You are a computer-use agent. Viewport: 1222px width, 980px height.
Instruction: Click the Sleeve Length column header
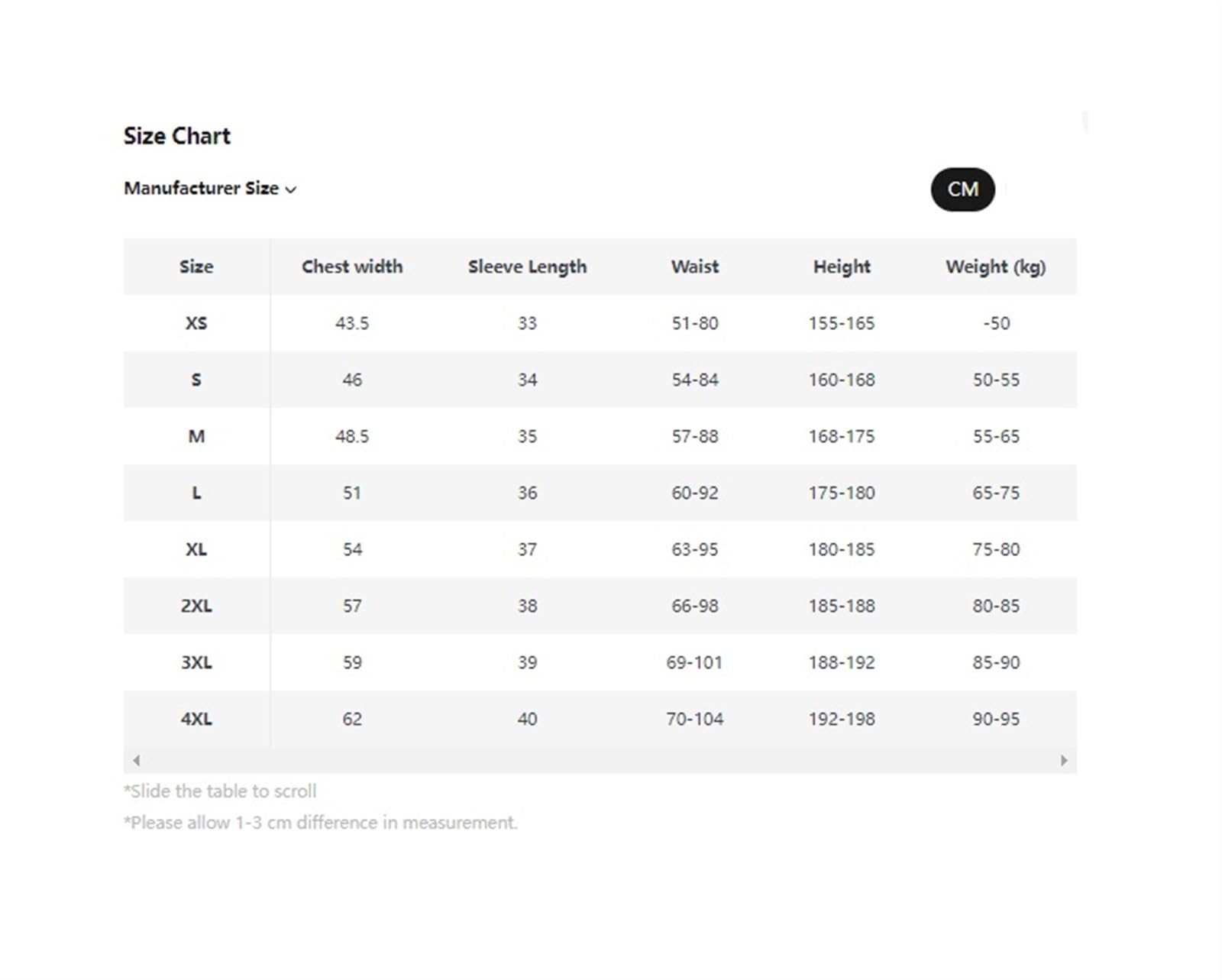[x=527, y=267]
